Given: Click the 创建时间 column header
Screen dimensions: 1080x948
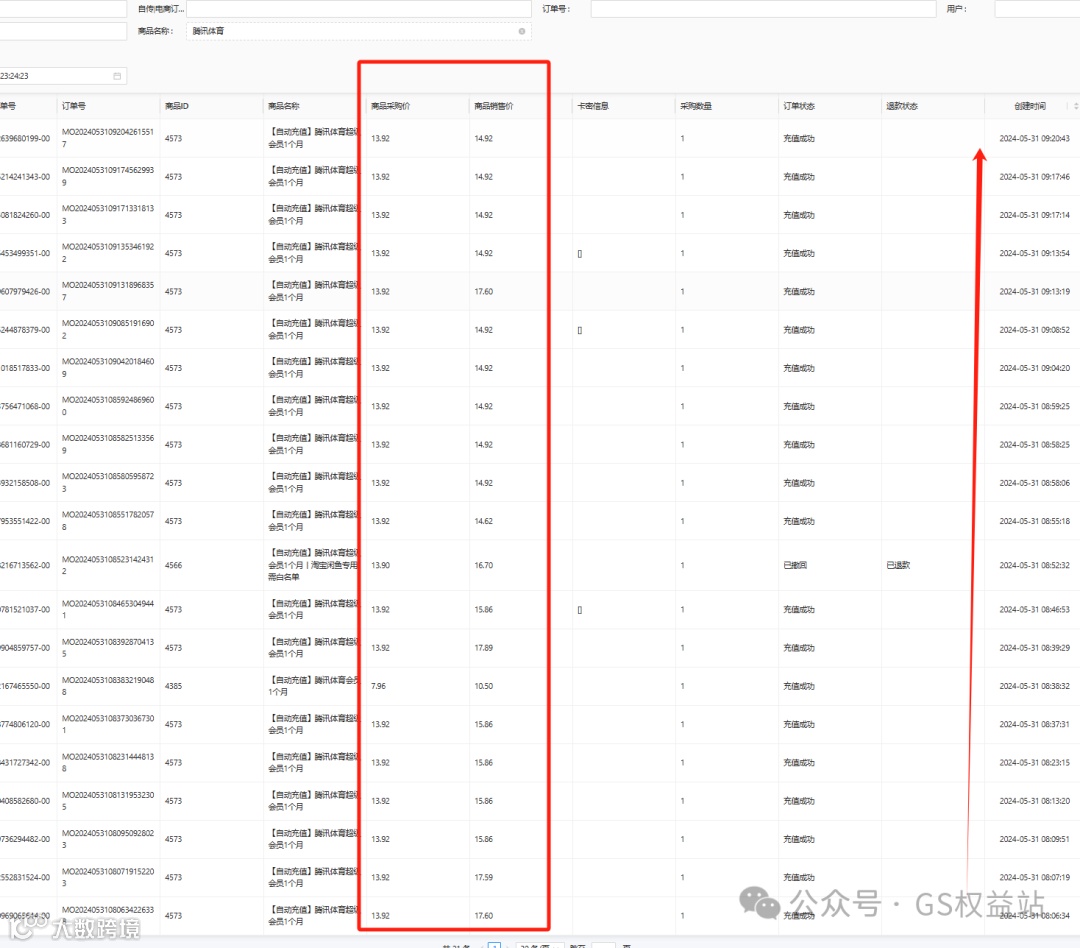Looking at the screenshot, I should point(1030,106).
